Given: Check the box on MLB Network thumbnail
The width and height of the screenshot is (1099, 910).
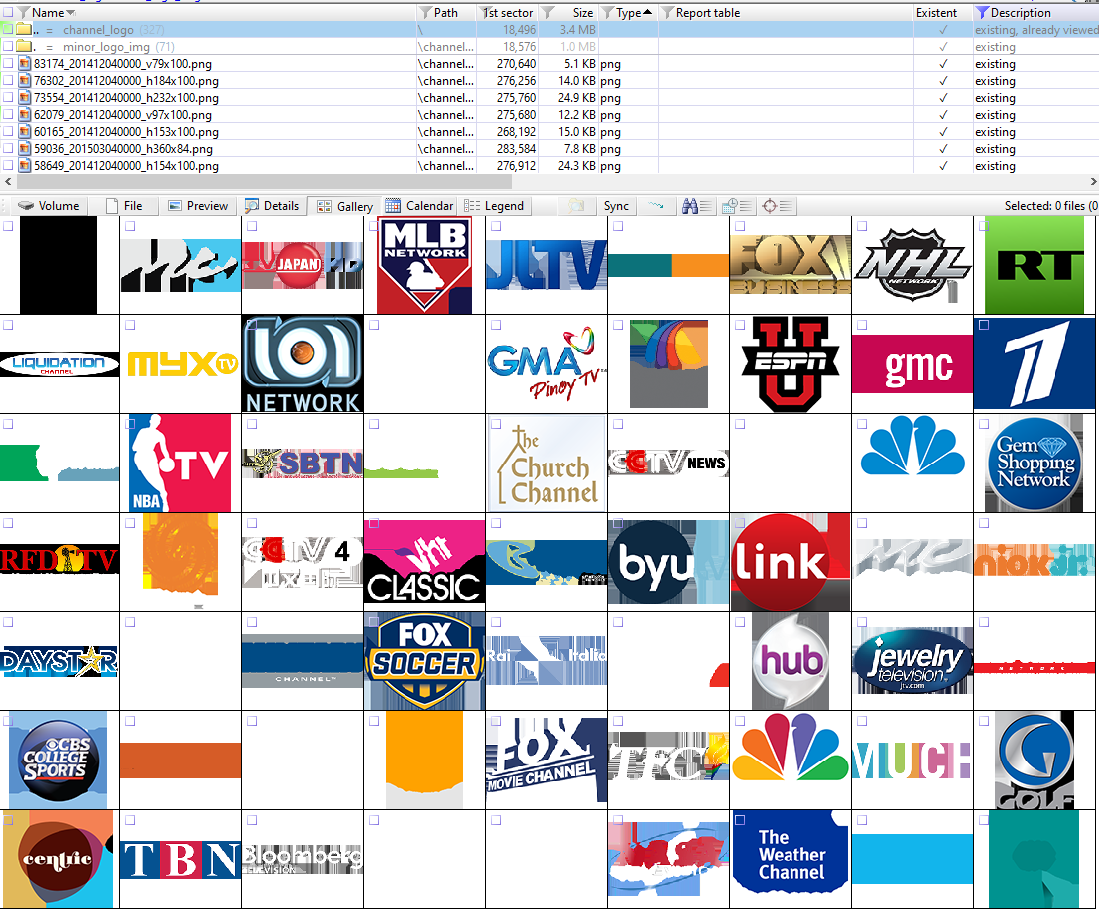Looking at the screenshot, I should pos(374,226).
